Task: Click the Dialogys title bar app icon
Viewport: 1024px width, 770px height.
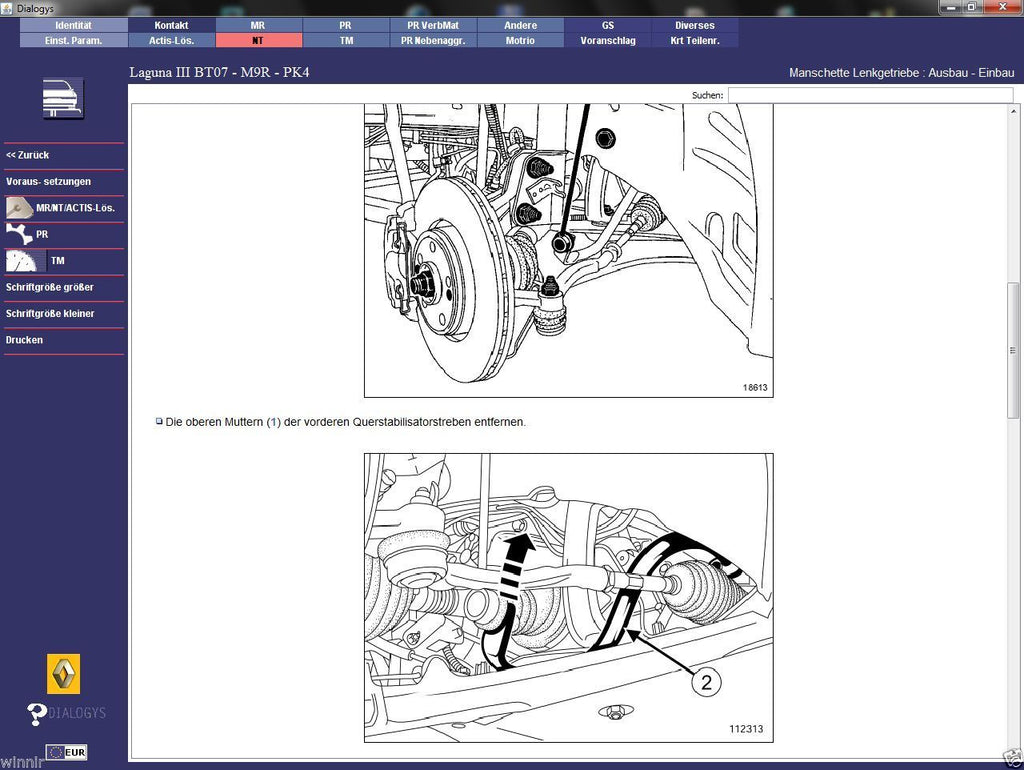Action: click(x=7, y=8)
